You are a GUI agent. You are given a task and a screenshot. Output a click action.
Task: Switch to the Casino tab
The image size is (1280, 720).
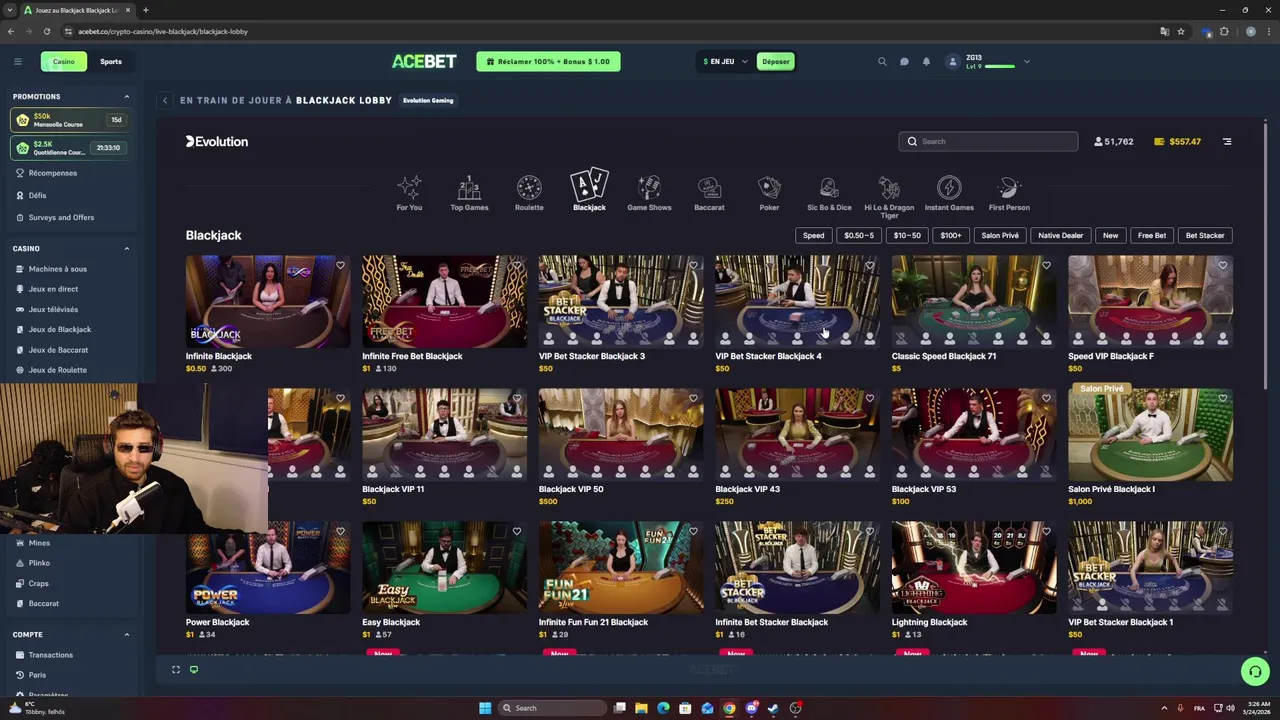pyautogui.click(x=63, y=61)
